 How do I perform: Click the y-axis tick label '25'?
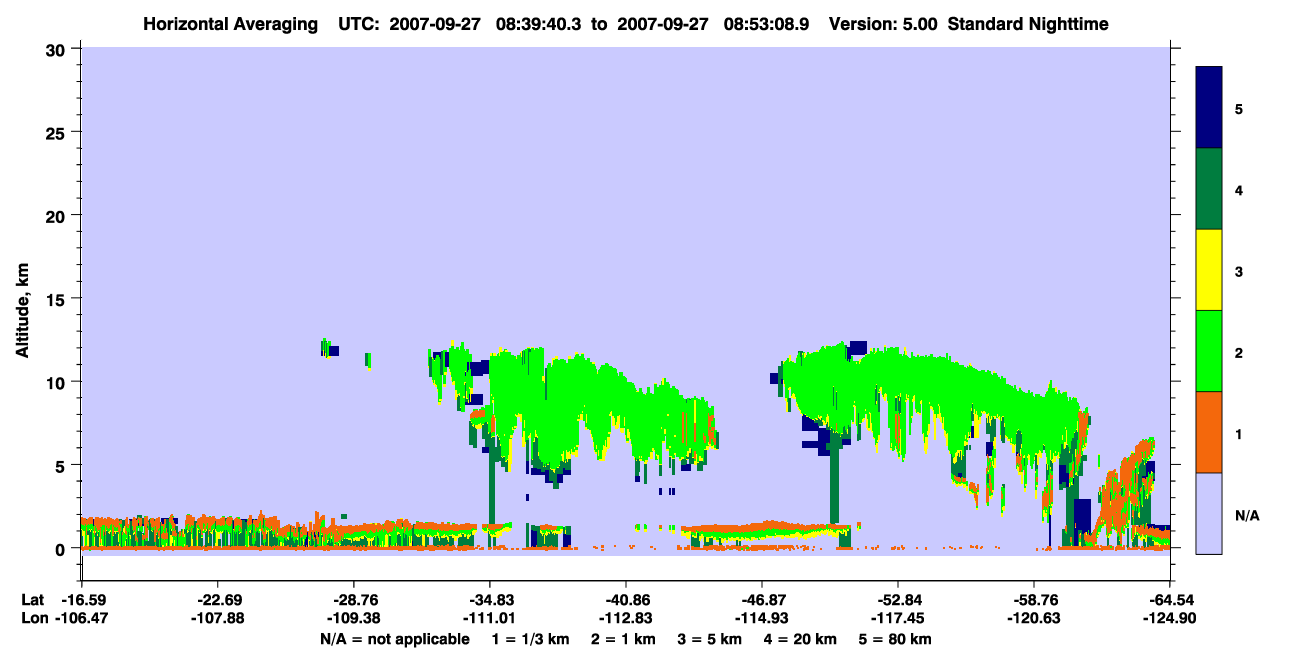tap(58, 132)
